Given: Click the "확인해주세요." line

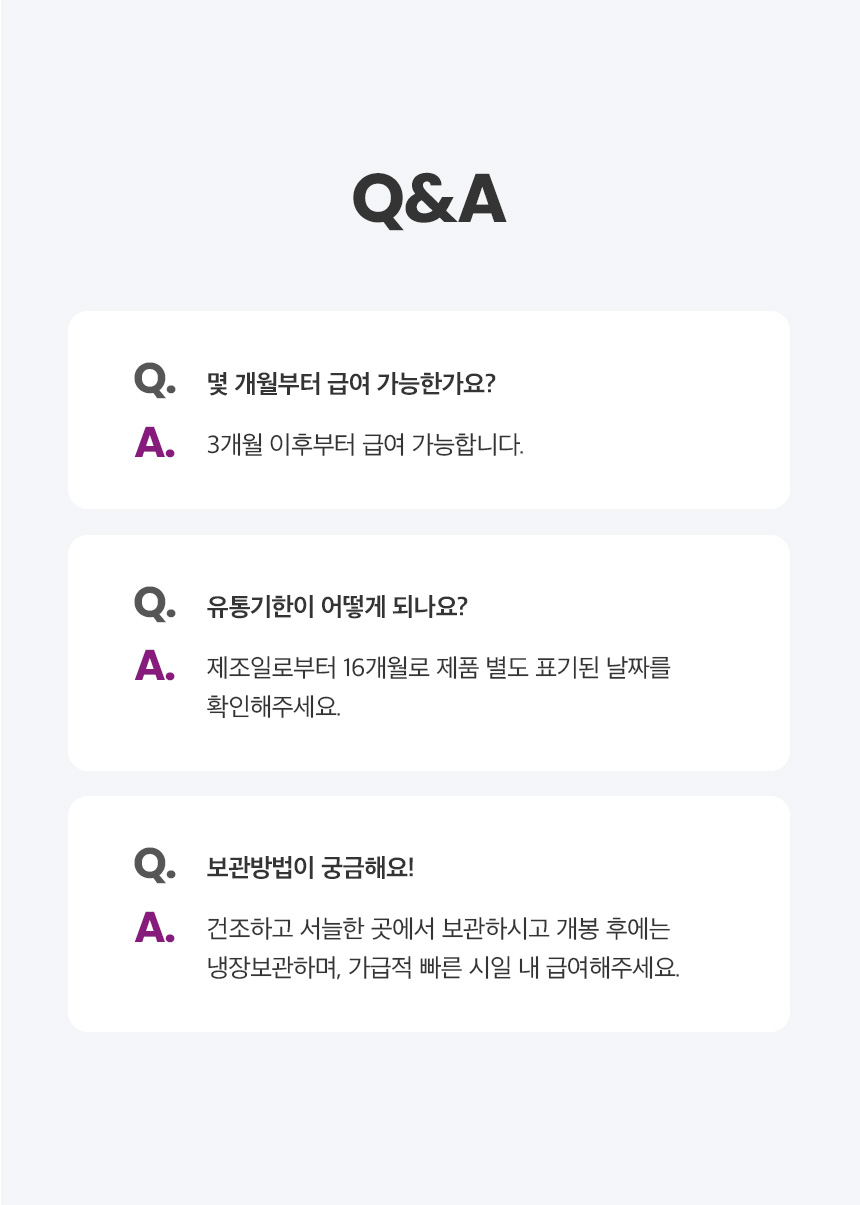Looking at the screenshot, I should (x=273, y=707).
